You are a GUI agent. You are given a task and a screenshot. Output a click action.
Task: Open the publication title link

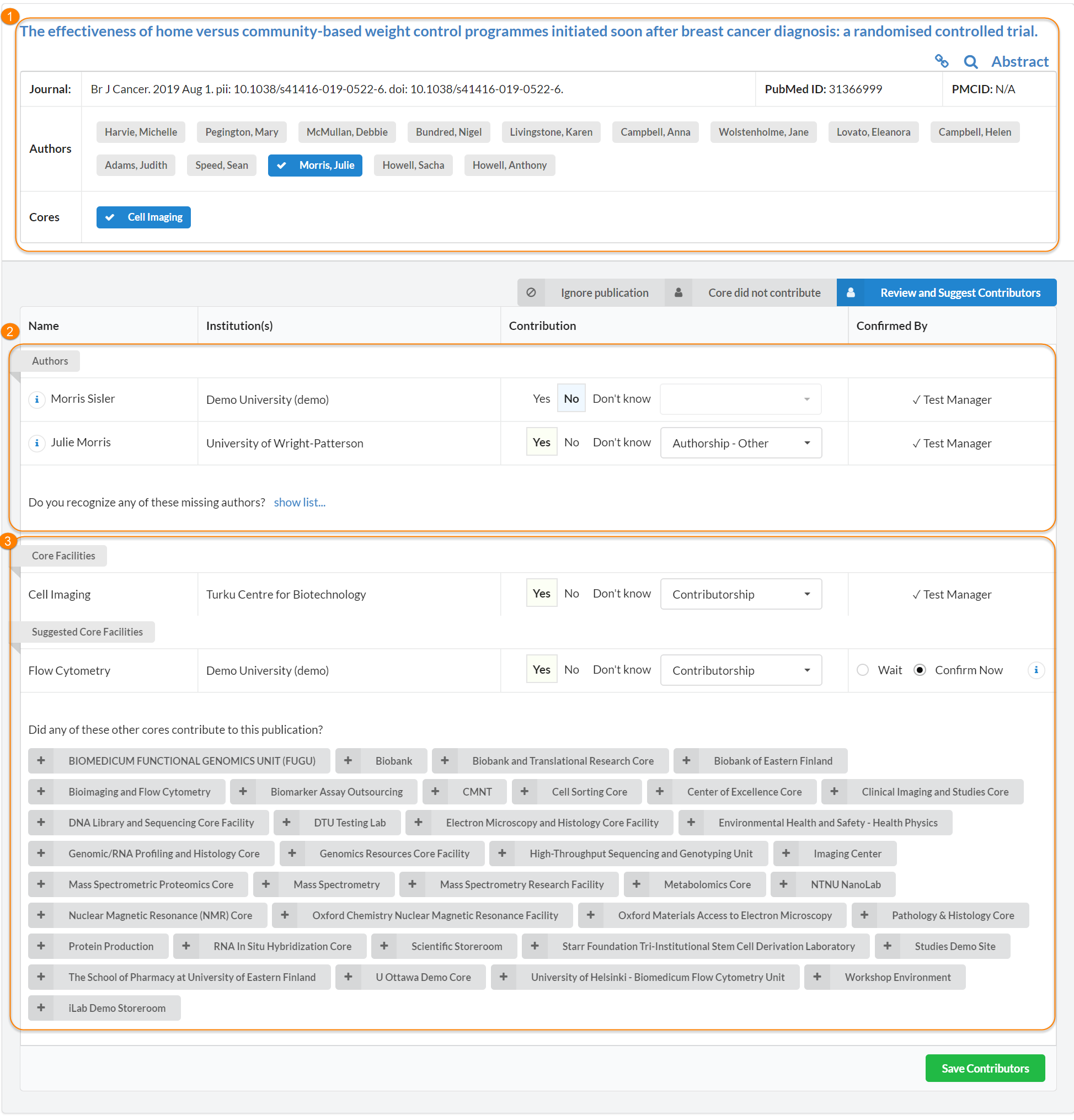click(x=528, y=31)
